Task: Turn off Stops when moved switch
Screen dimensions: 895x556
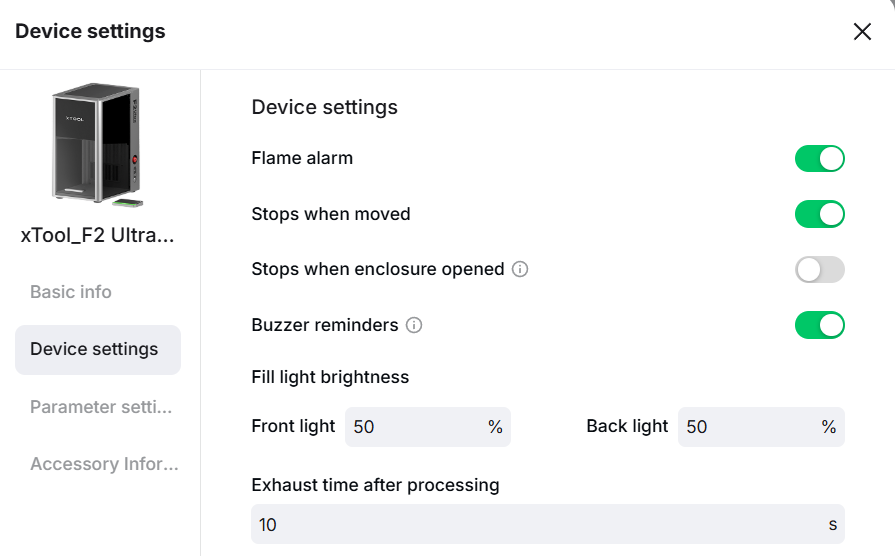Action: pos(820,214)
